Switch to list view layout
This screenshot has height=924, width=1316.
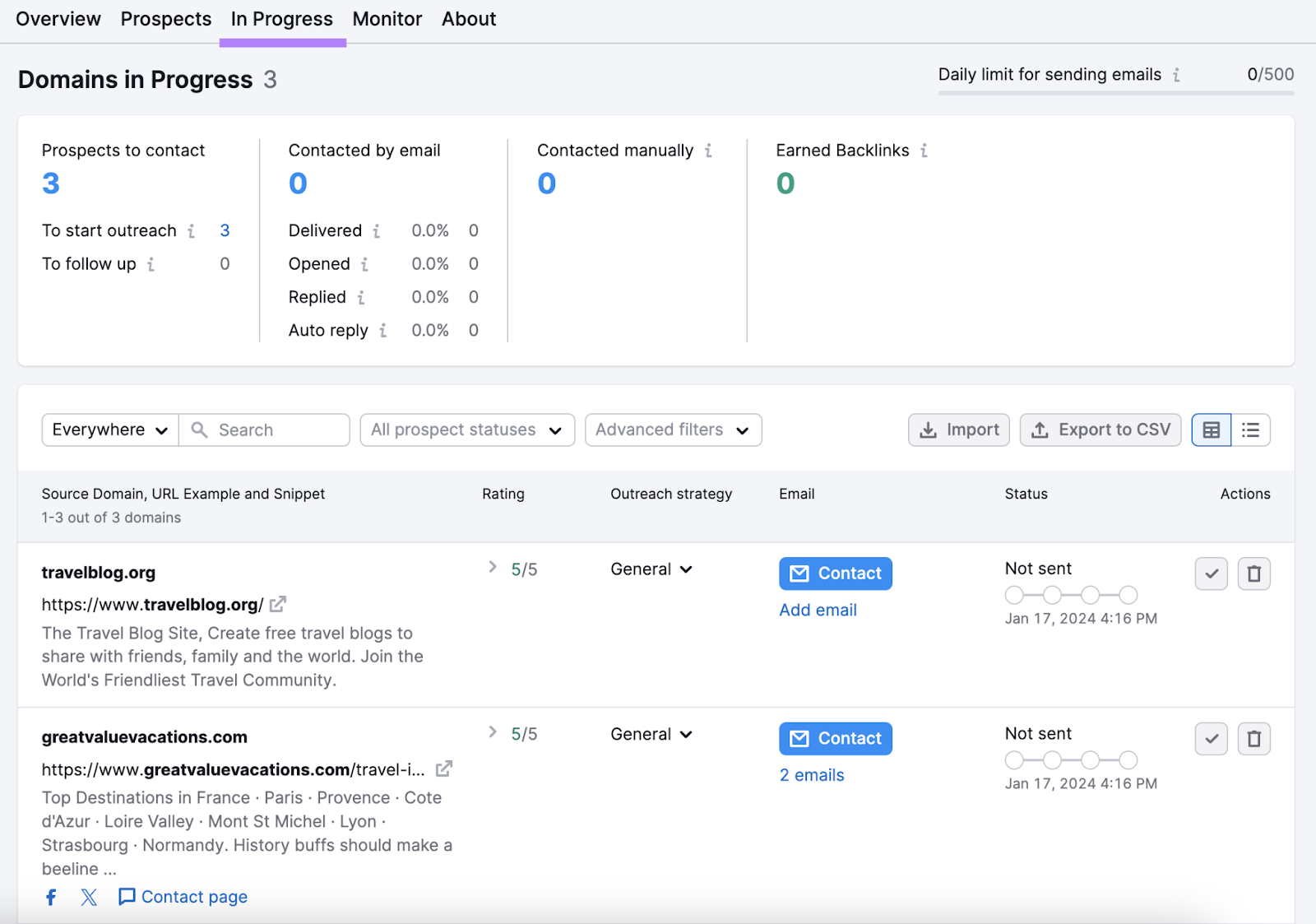tap(1250, 429)
